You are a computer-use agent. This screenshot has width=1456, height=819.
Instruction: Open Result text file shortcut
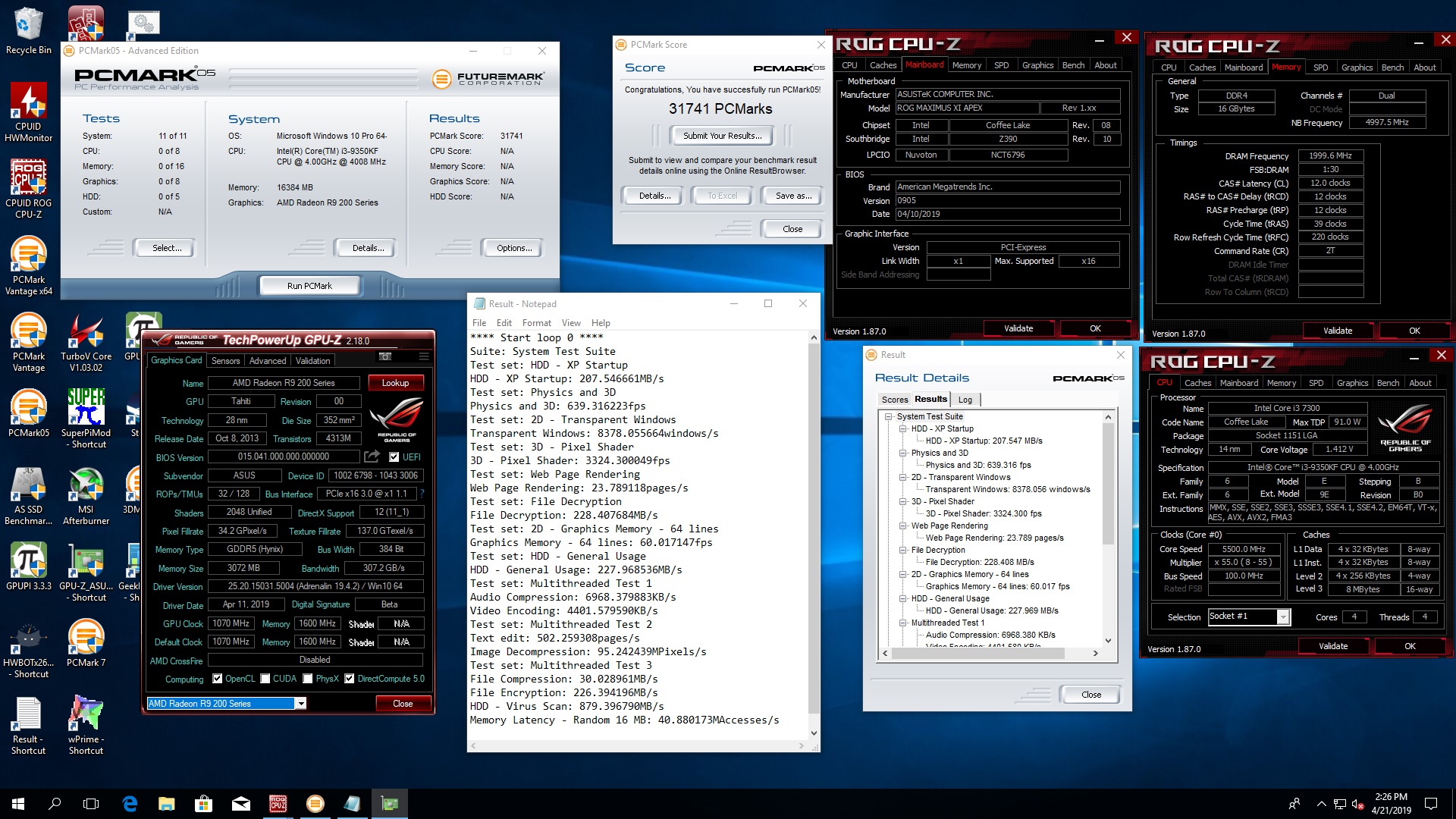click(28, 725)
